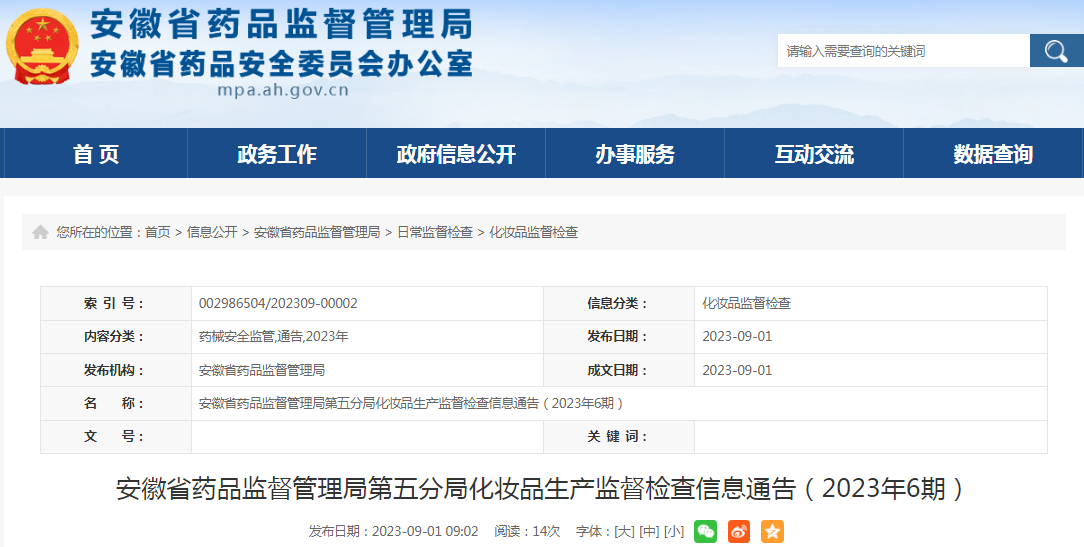Share via the WeChat icon

705,531
